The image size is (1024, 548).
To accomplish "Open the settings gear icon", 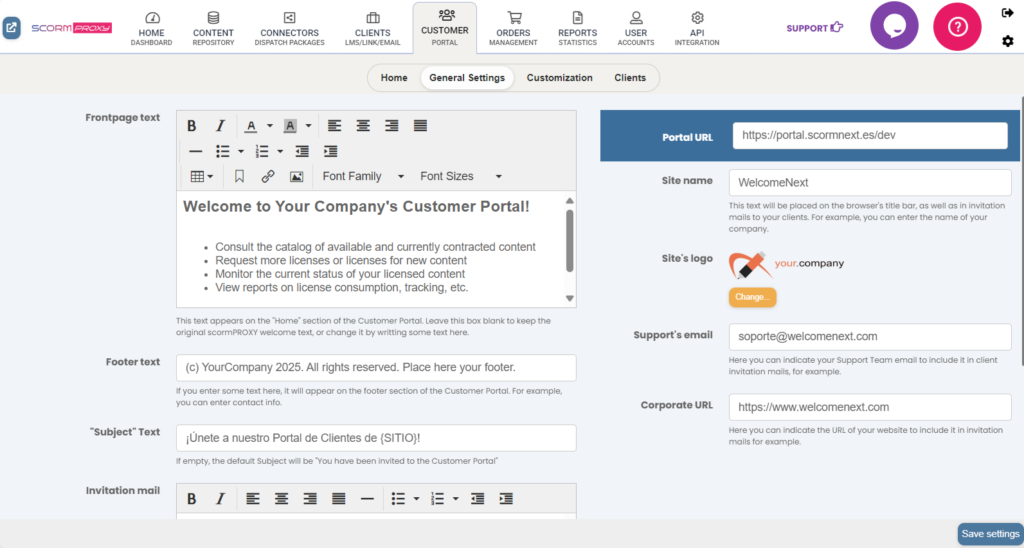I will (1008, 41).
